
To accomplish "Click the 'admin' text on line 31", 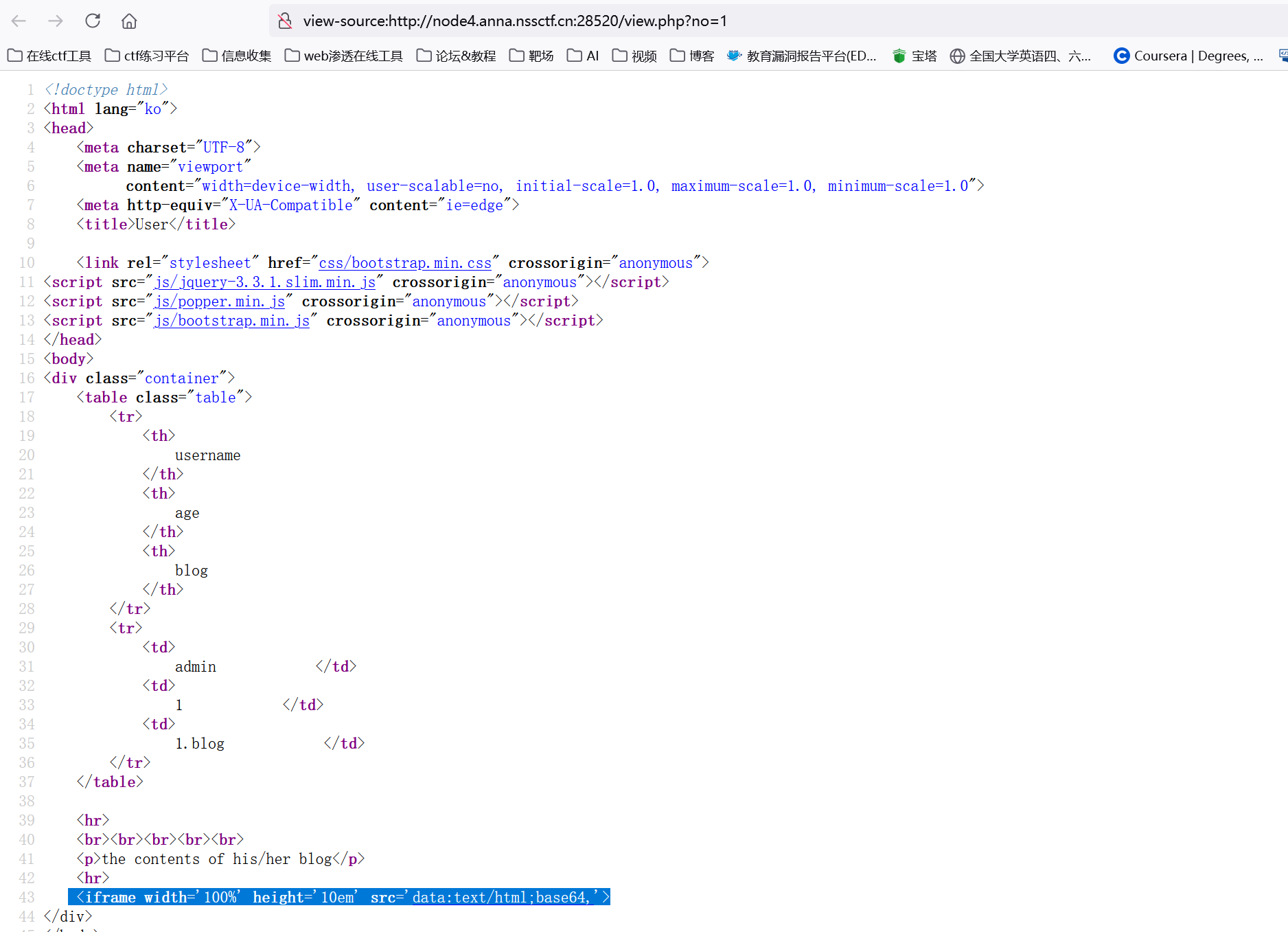I will pyautogui.click(x=196, y=667).
